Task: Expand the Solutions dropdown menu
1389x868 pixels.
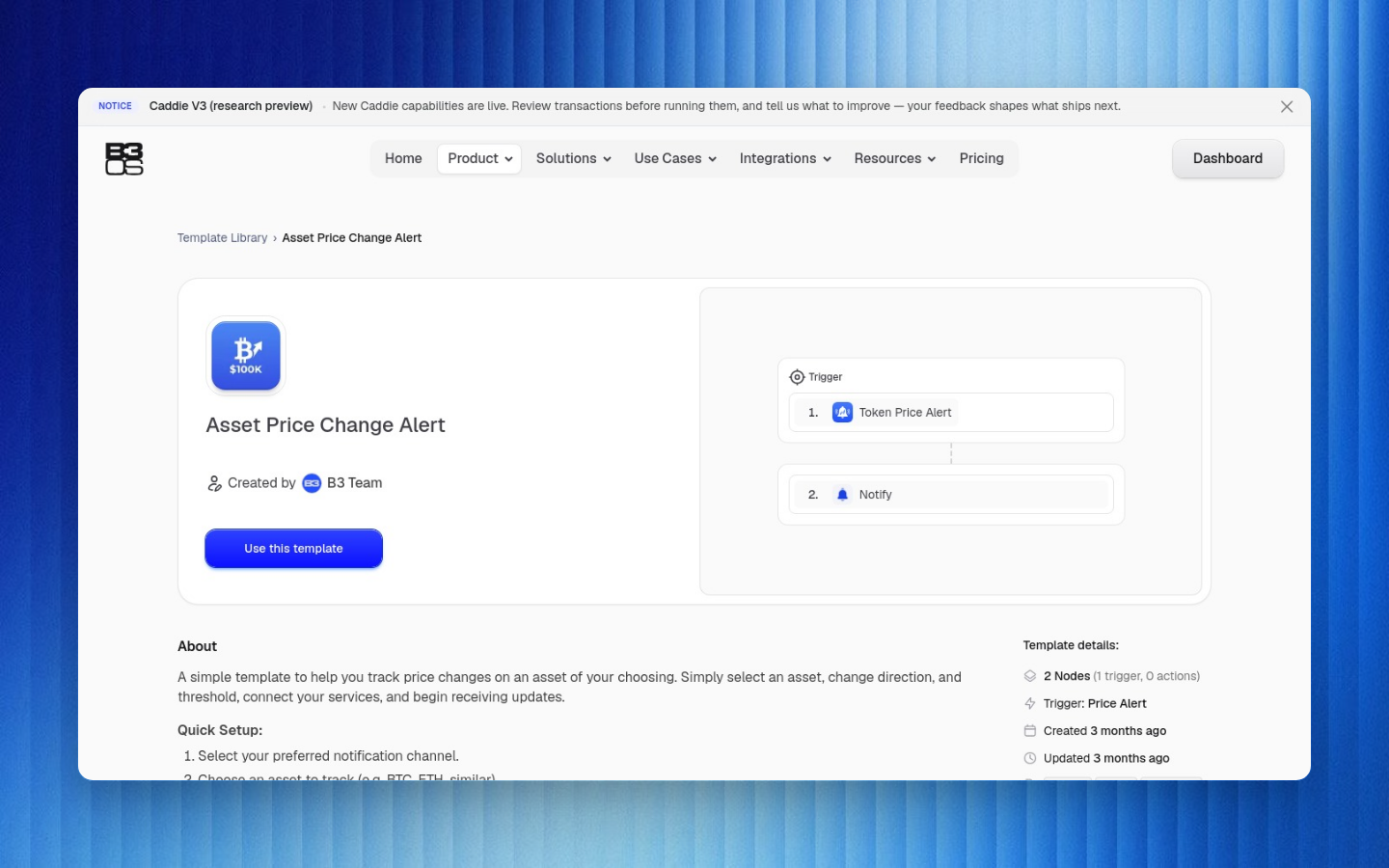Action: (x=573, y=159)
